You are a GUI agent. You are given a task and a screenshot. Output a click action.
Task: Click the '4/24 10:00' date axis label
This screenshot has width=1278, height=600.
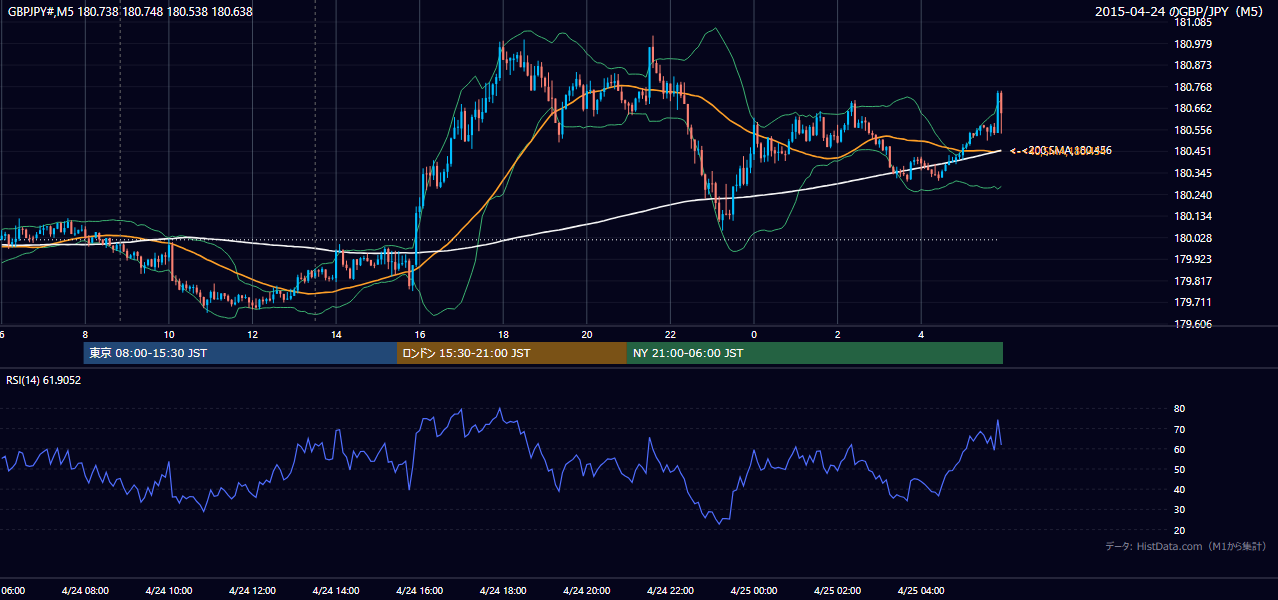click(x=169, y=590)
